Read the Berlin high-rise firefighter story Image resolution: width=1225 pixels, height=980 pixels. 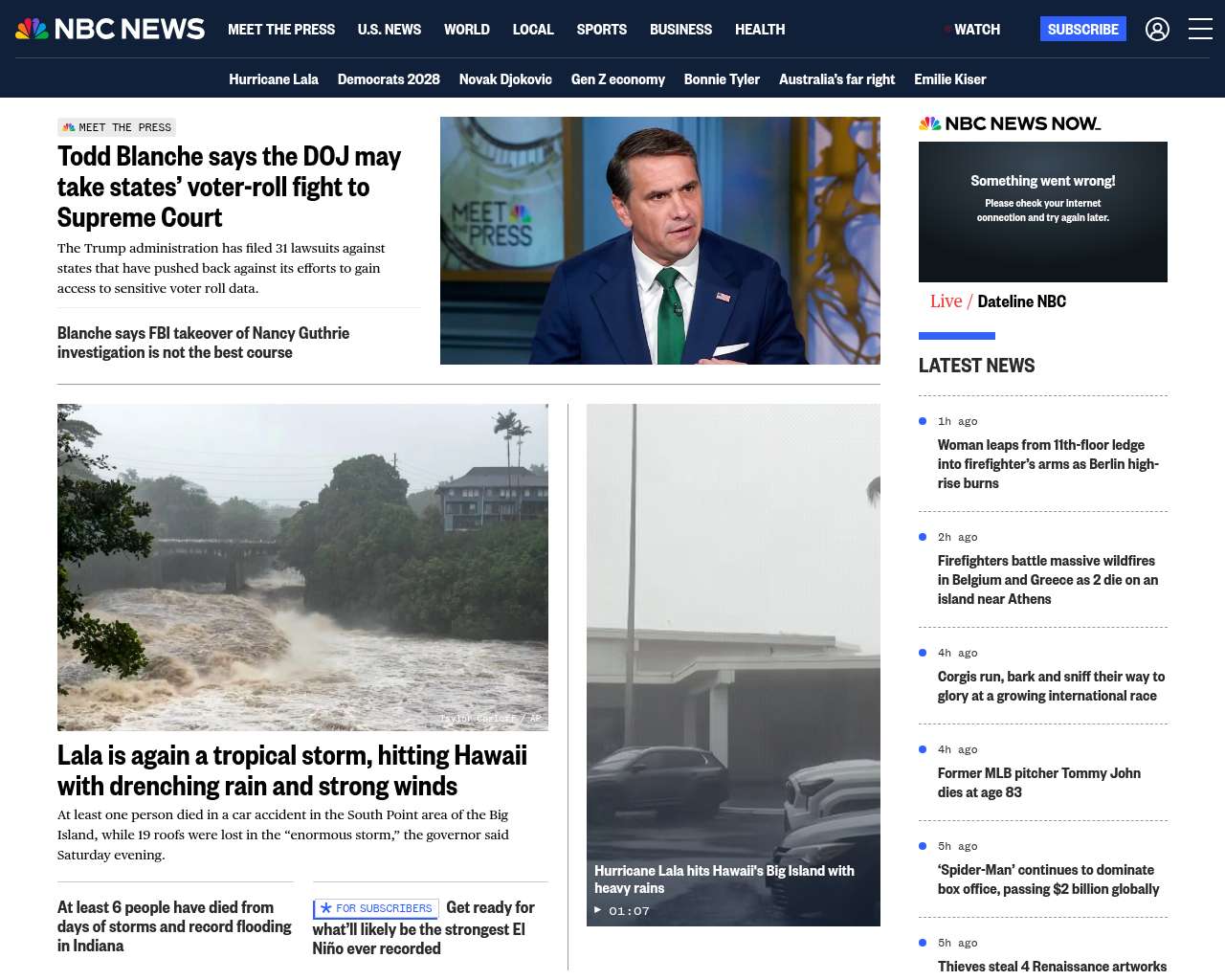1048,464
